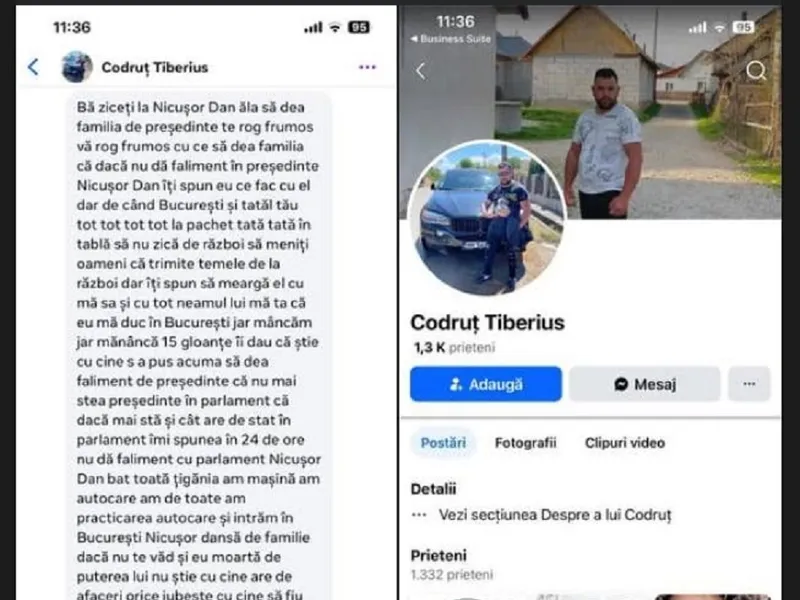Viewport: 800px width, 600px height.
Task: Open the round profile picture with the car
Action: point(486,218)
